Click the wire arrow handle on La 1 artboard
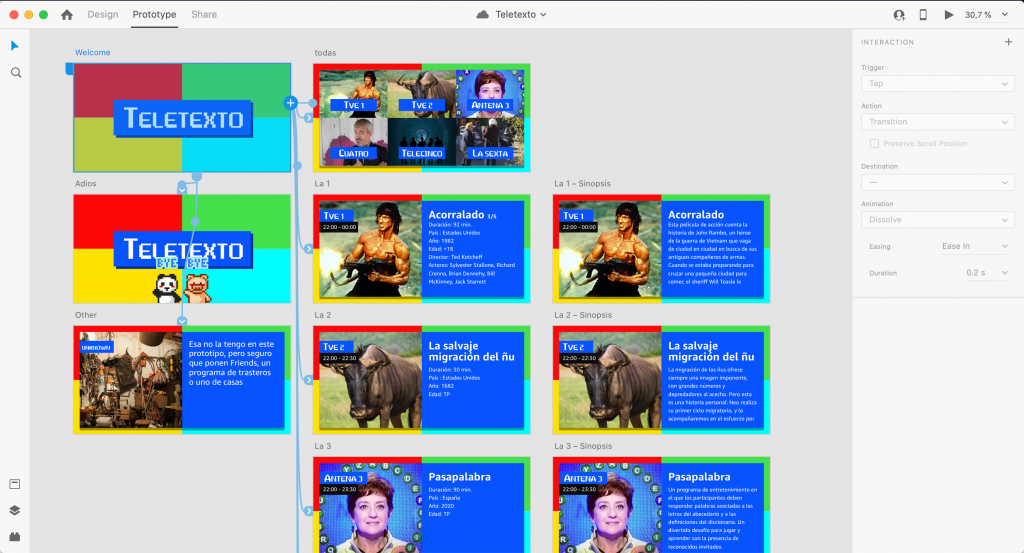The height and width of the screenshot is (553, 1024). pyautogui.click(x=308, y=249)
